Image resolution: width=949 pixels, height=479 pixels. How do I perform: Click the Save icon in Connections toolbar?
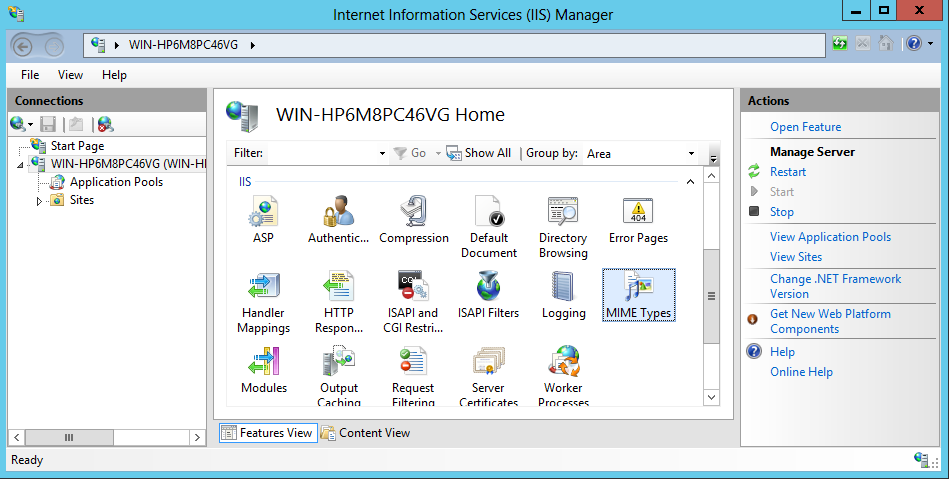(48, 124)
